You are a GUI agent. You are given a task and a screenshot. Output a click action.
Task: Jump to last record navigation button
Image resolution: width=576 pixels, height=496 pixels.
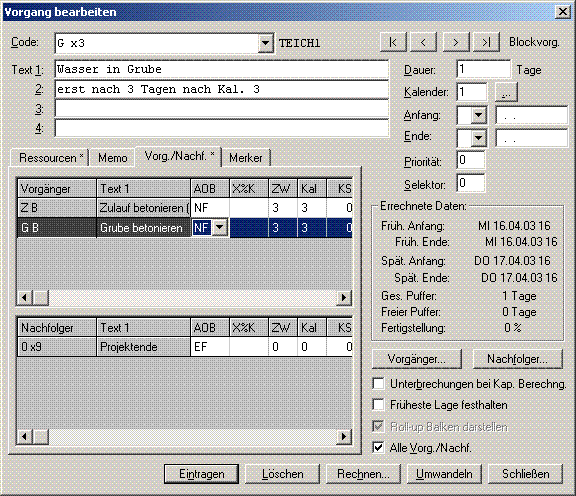click(x=486, y=42)
